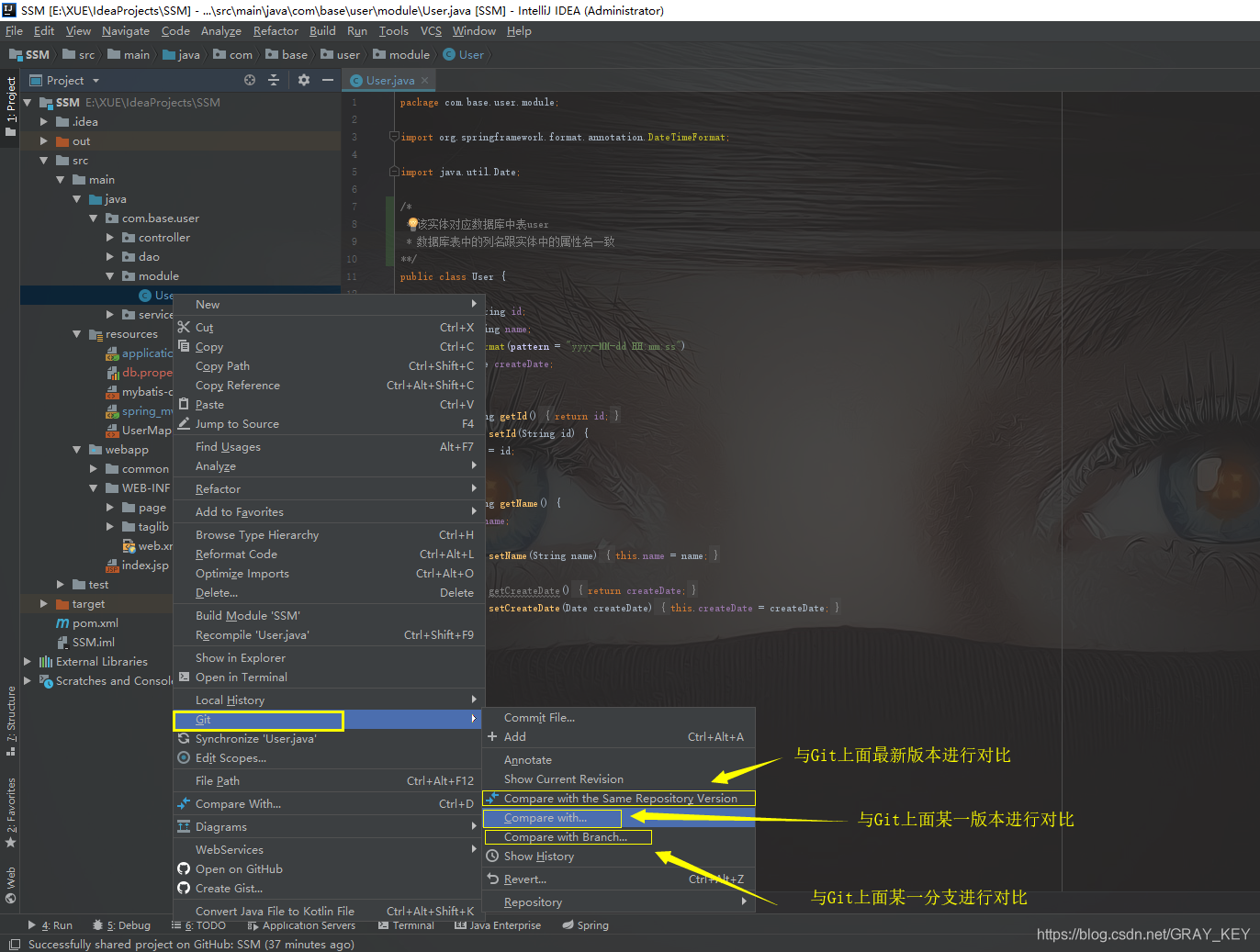The height and width of the screenshot is (952, 1260).
Task: Click Show History in Git submenu
Action: point(618,857)
